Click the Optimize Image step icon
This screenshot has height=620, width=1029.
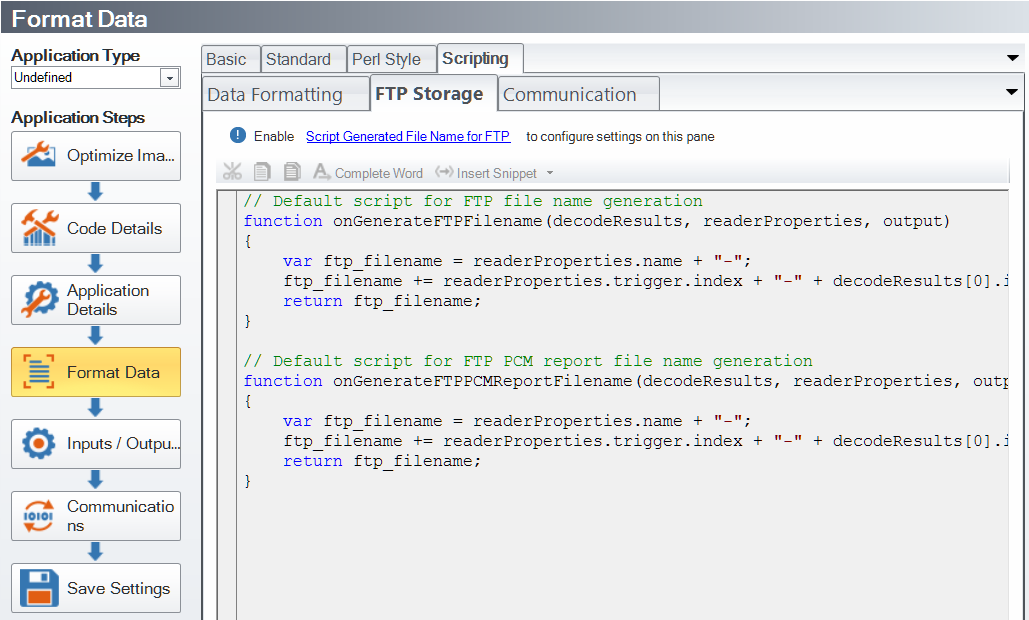(39, 155)
